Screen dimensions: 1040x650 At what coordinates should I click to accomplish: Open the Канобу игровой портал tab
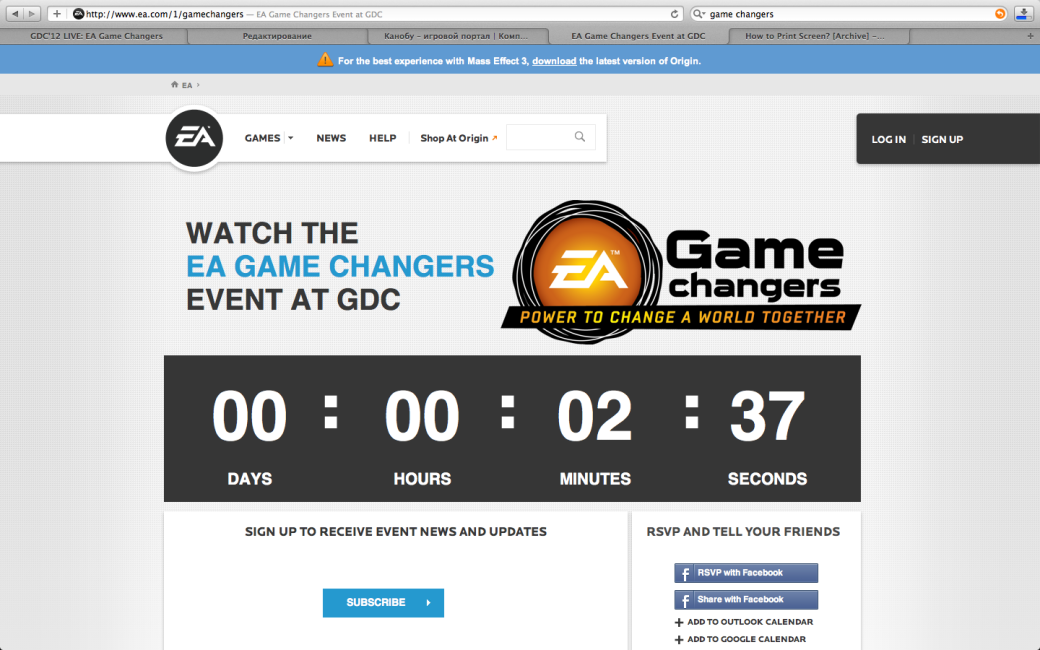456,36
